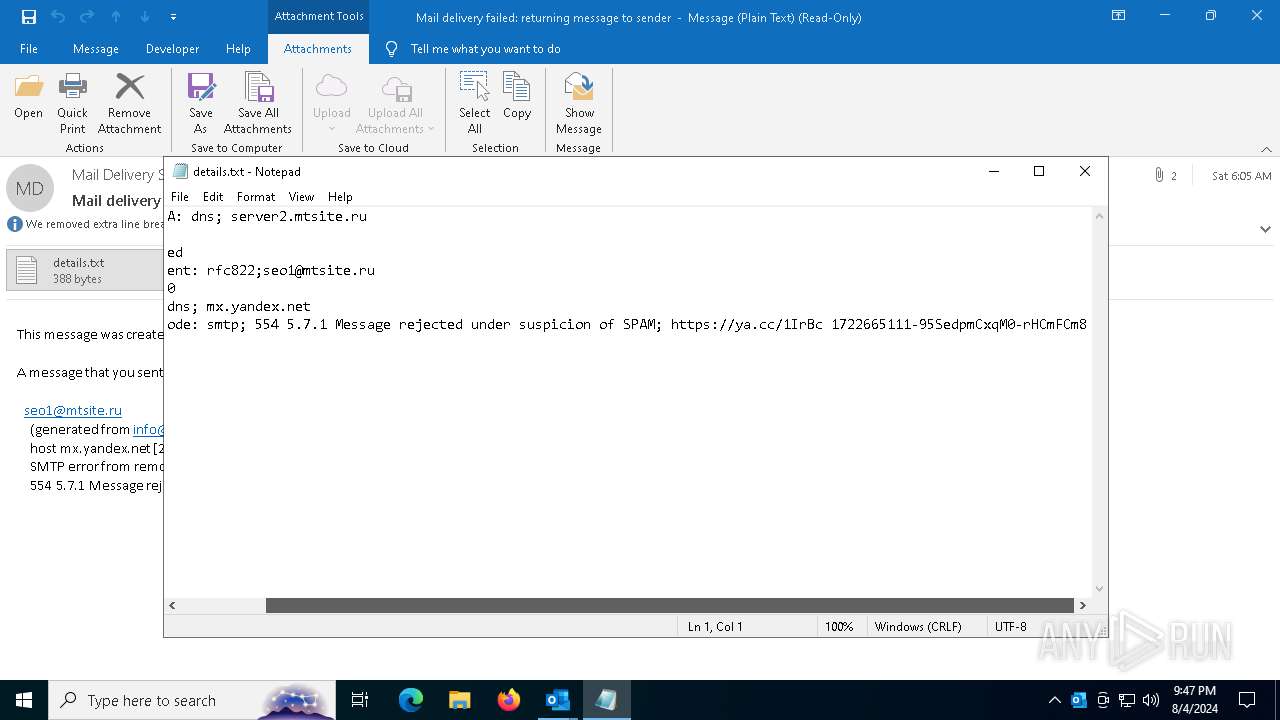Click Notepad horizontal scrollbar thumb
The width and height of the screenshot is (1280, 720).
pyautogui.click(x=669, y=605)
